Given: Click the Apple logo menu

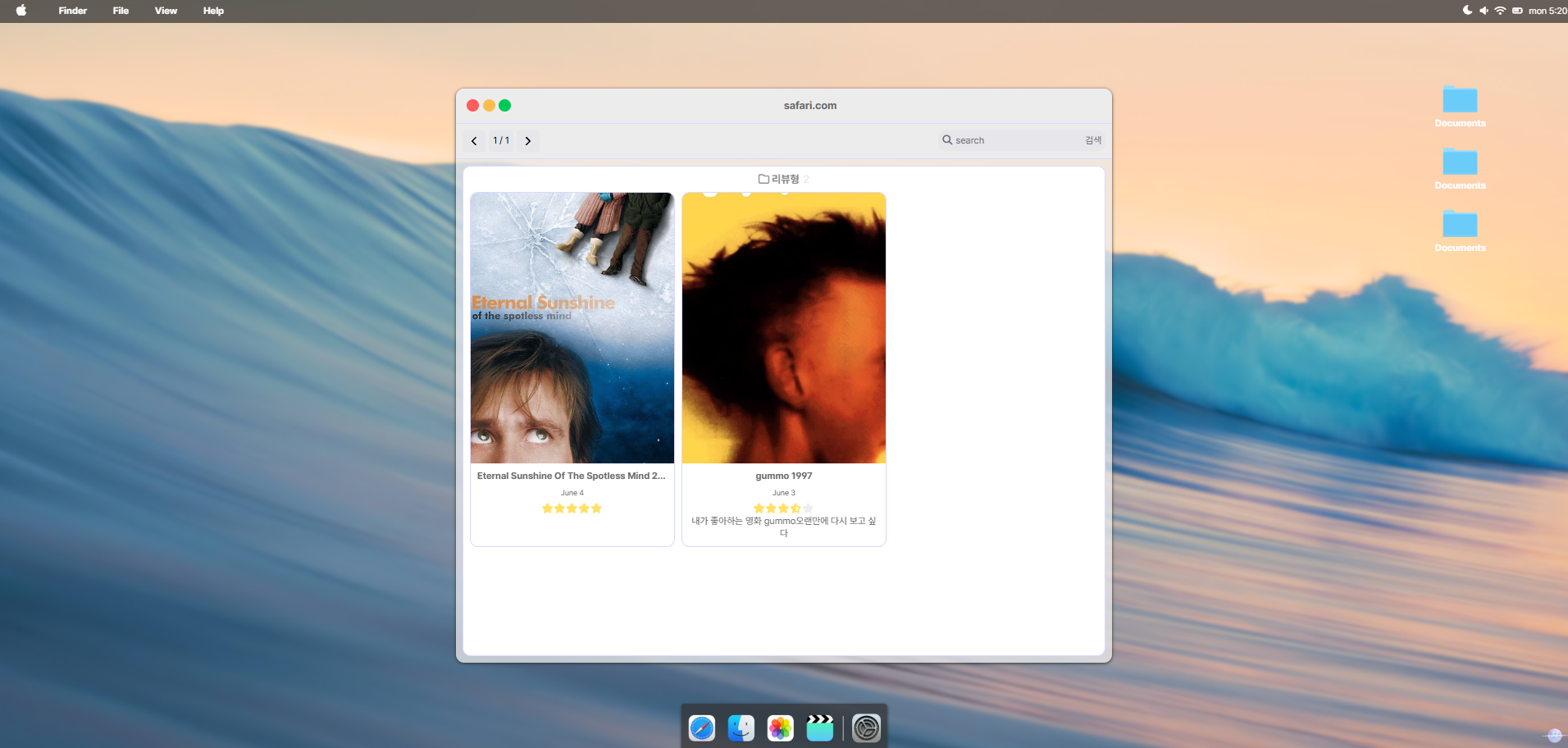Looking at the screenshot, I should [21, 11].
